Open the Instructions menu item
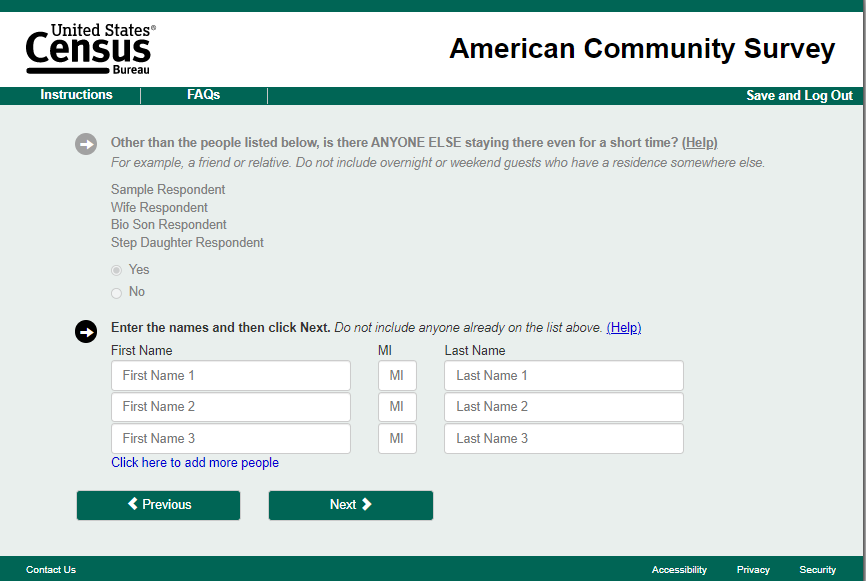The width and height of the screenshot is (866, 581). click(x=76, y=95)
